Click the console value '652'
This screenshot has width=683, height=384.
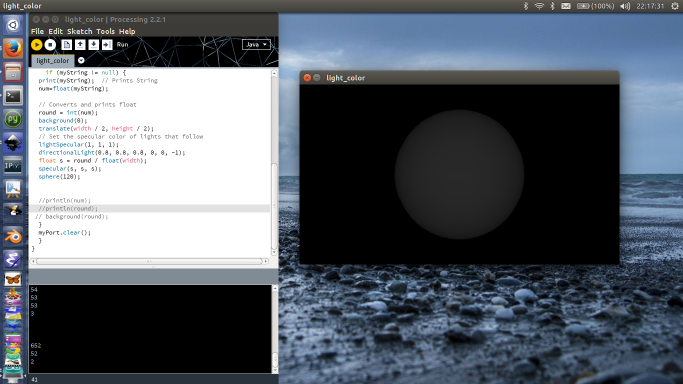36,346
